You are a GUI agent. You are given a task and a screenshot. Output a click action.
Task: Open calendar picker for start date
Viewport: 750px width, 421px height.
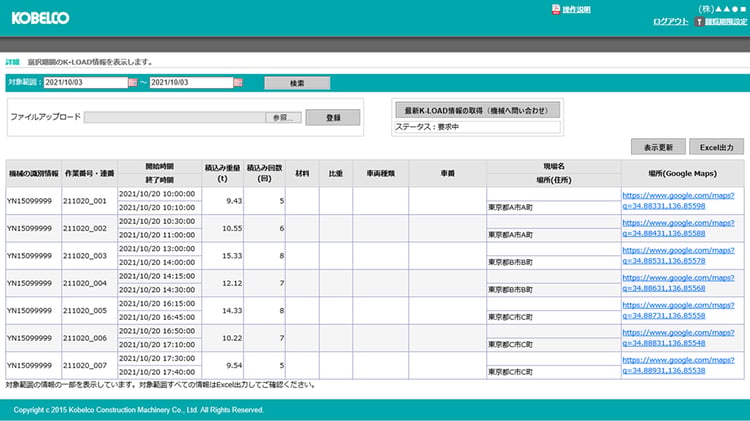click(132, 83)
